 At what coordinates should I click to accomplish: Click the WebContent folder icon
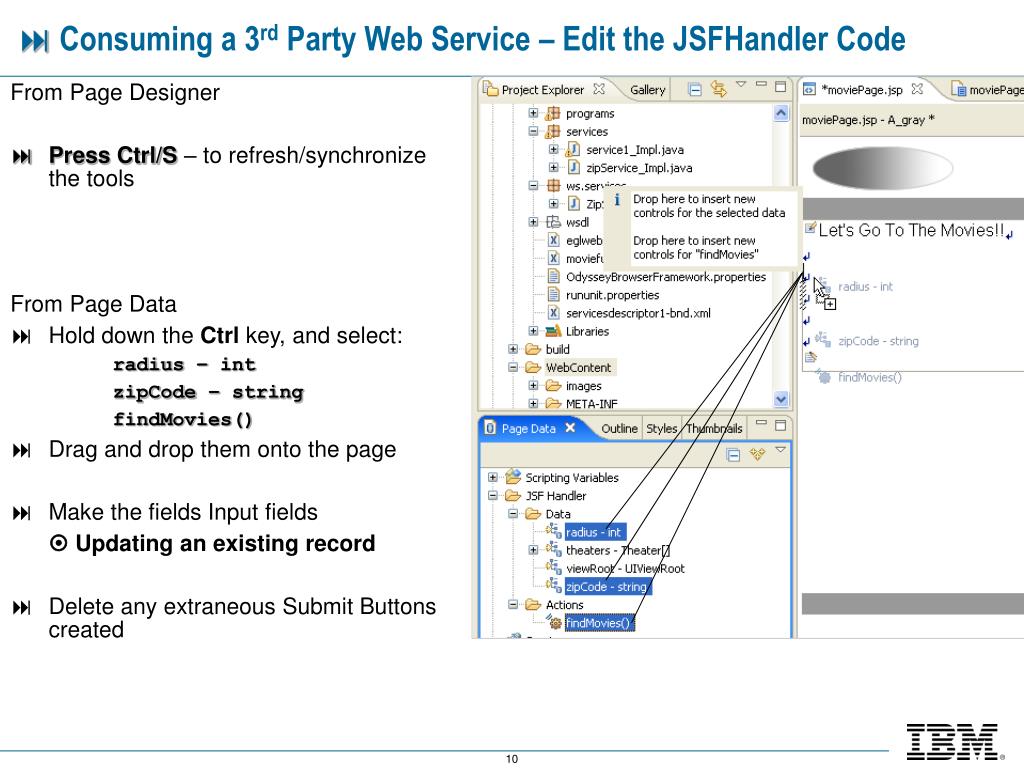pyautogui.click(x=533, y=368)
